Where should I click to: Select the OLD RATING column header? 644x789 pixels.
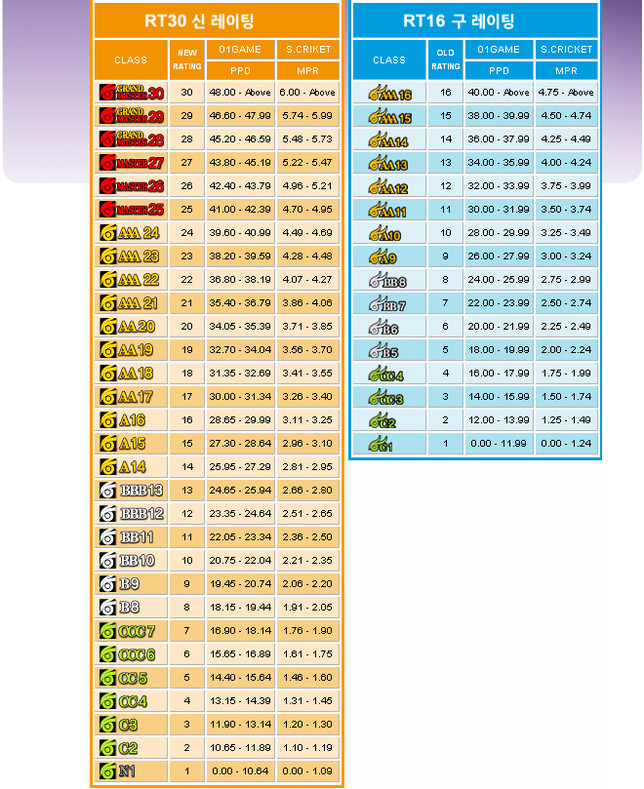tap(445, 60)
